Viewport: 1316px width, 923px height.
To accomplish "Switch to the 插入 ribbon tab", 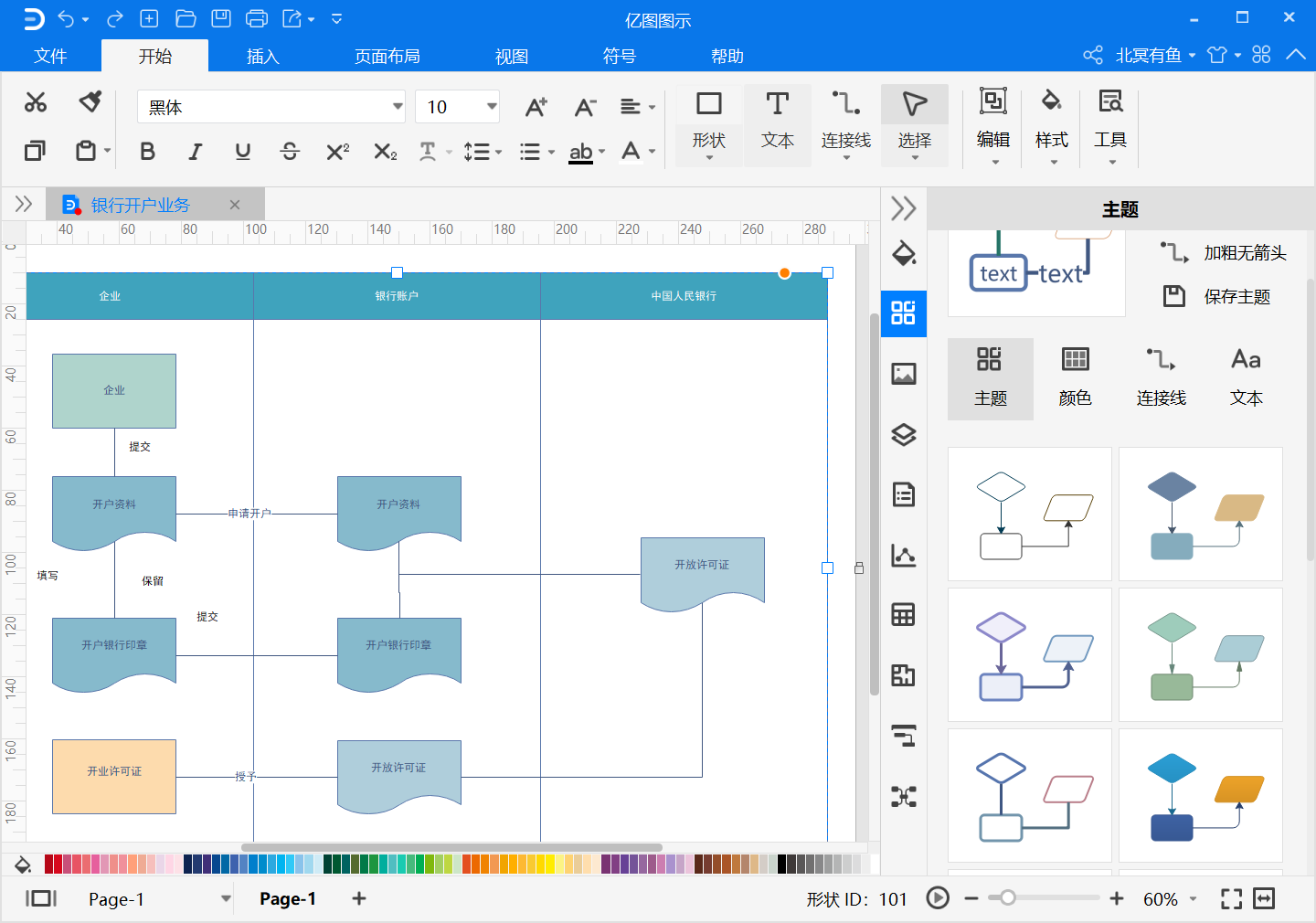I will pyautogui.click(x=263, y=56).
